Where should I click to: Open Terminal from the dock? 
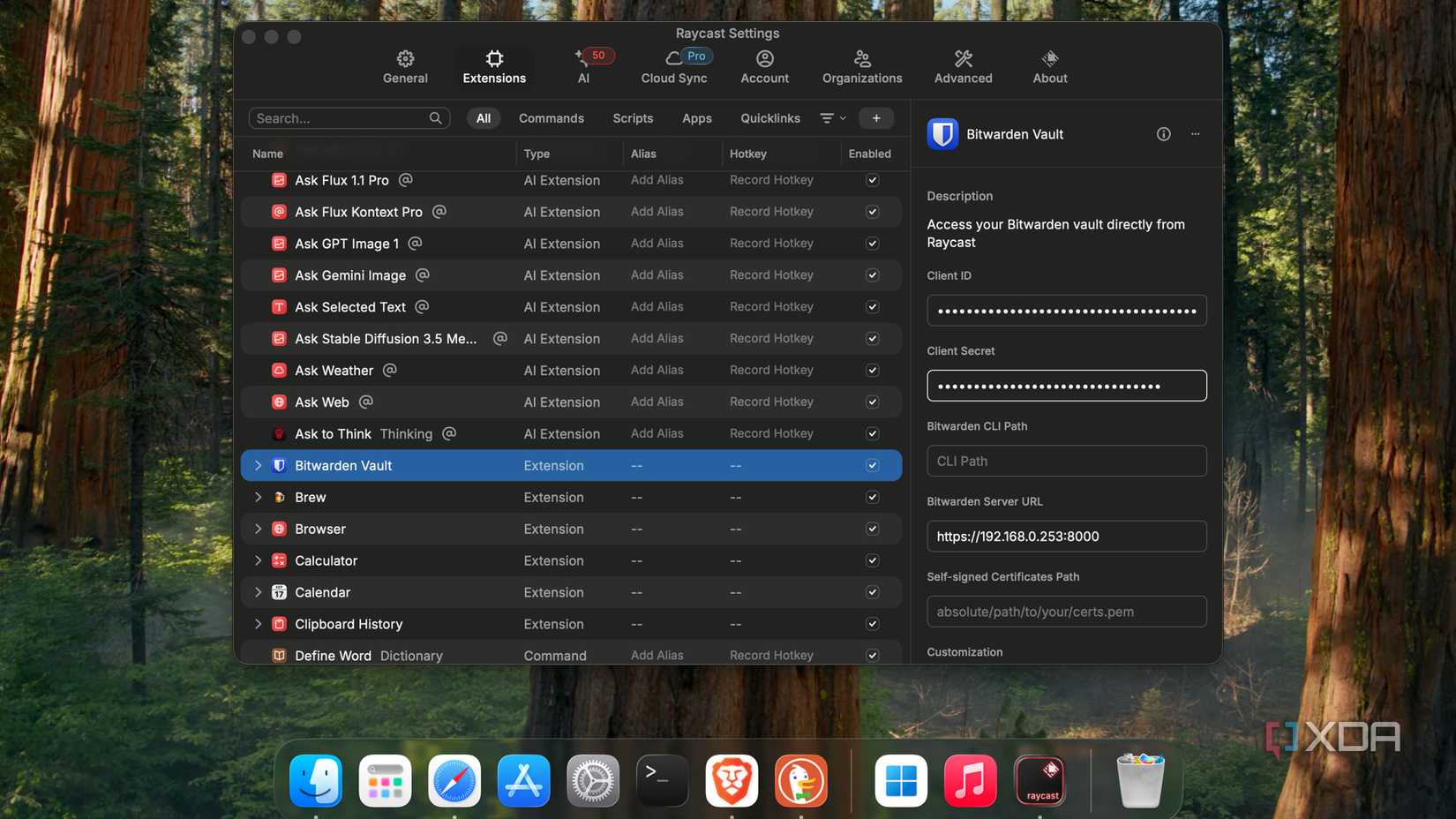point(662,781)
